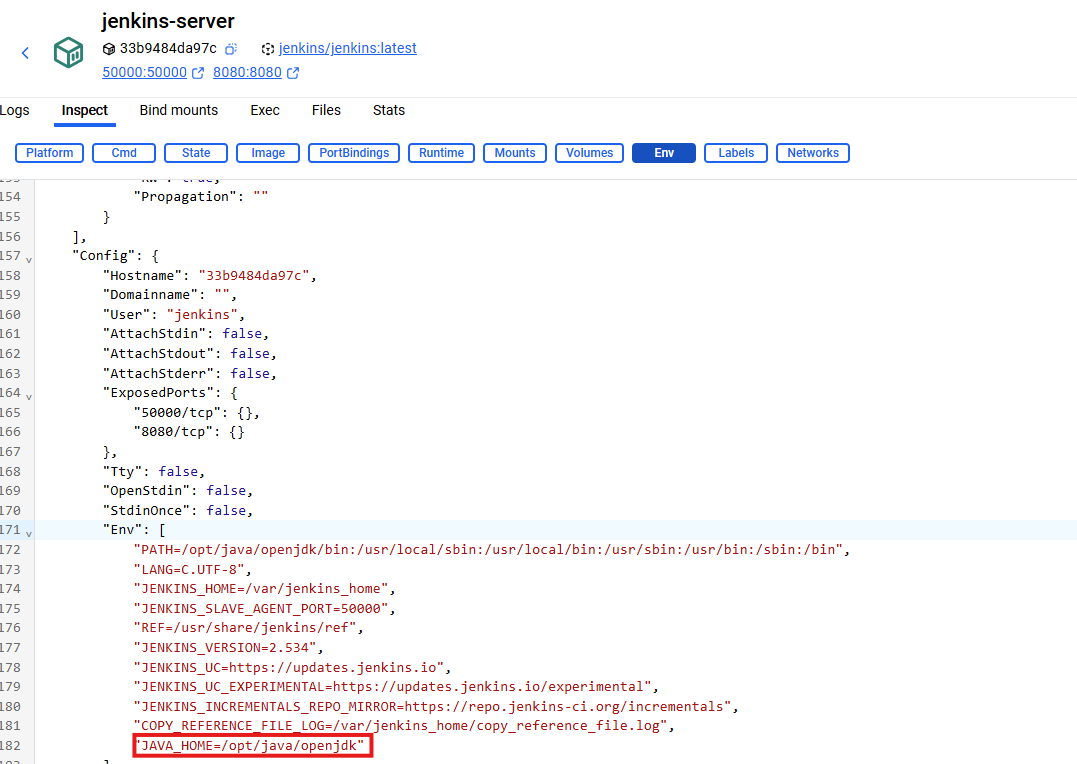
Task: Click the OpenStdin false value
Action: pyautogui.click(x=226, y=491)
